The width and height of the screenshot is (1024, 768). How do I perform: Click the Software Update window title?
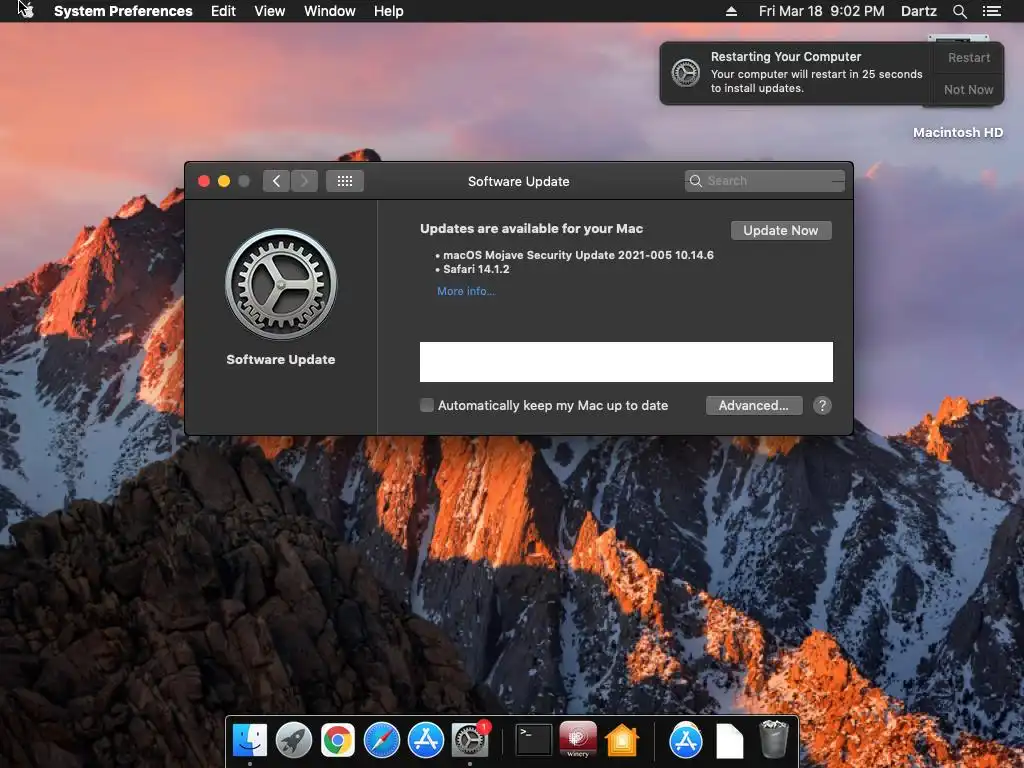pos(519,182)
